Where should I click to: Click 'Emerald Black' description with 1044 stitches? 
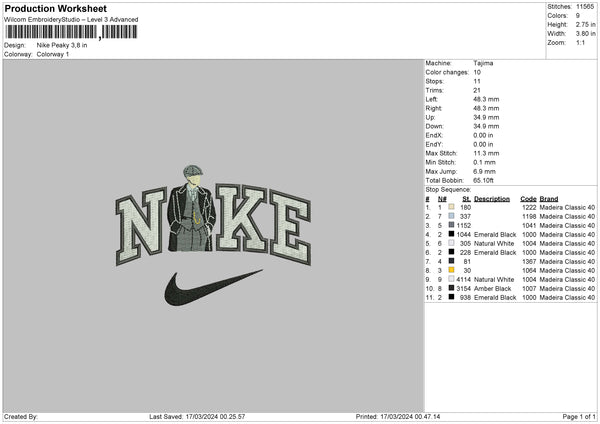[x=495, y=235]
